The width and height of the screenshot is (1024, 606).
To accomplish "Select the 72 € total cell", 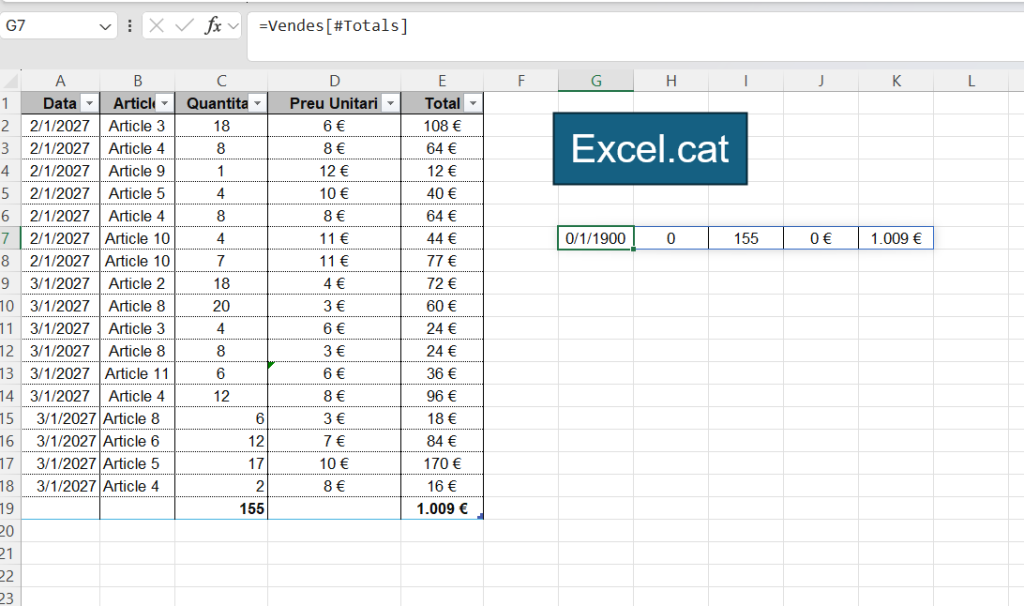I will pos(442,283).
